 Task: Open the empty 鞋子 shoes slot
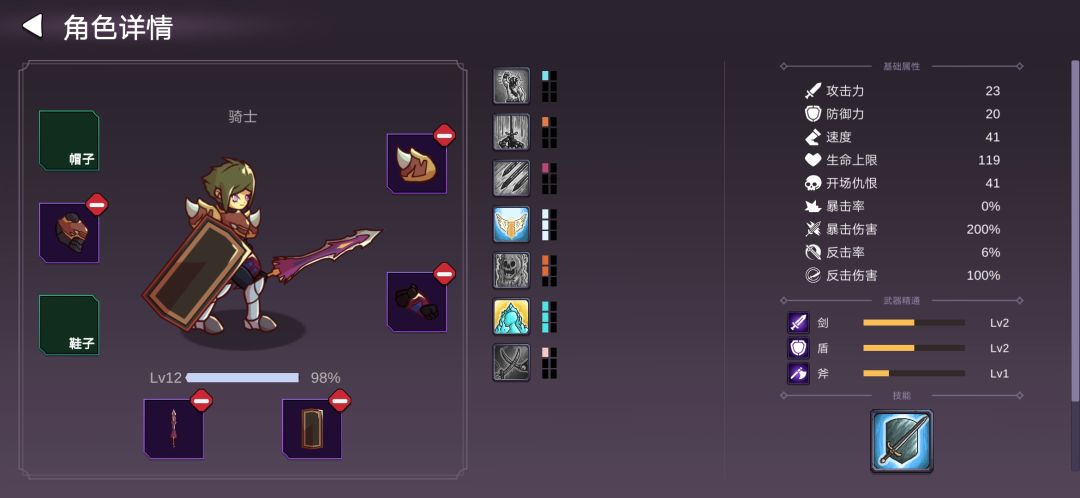[69, 325]
